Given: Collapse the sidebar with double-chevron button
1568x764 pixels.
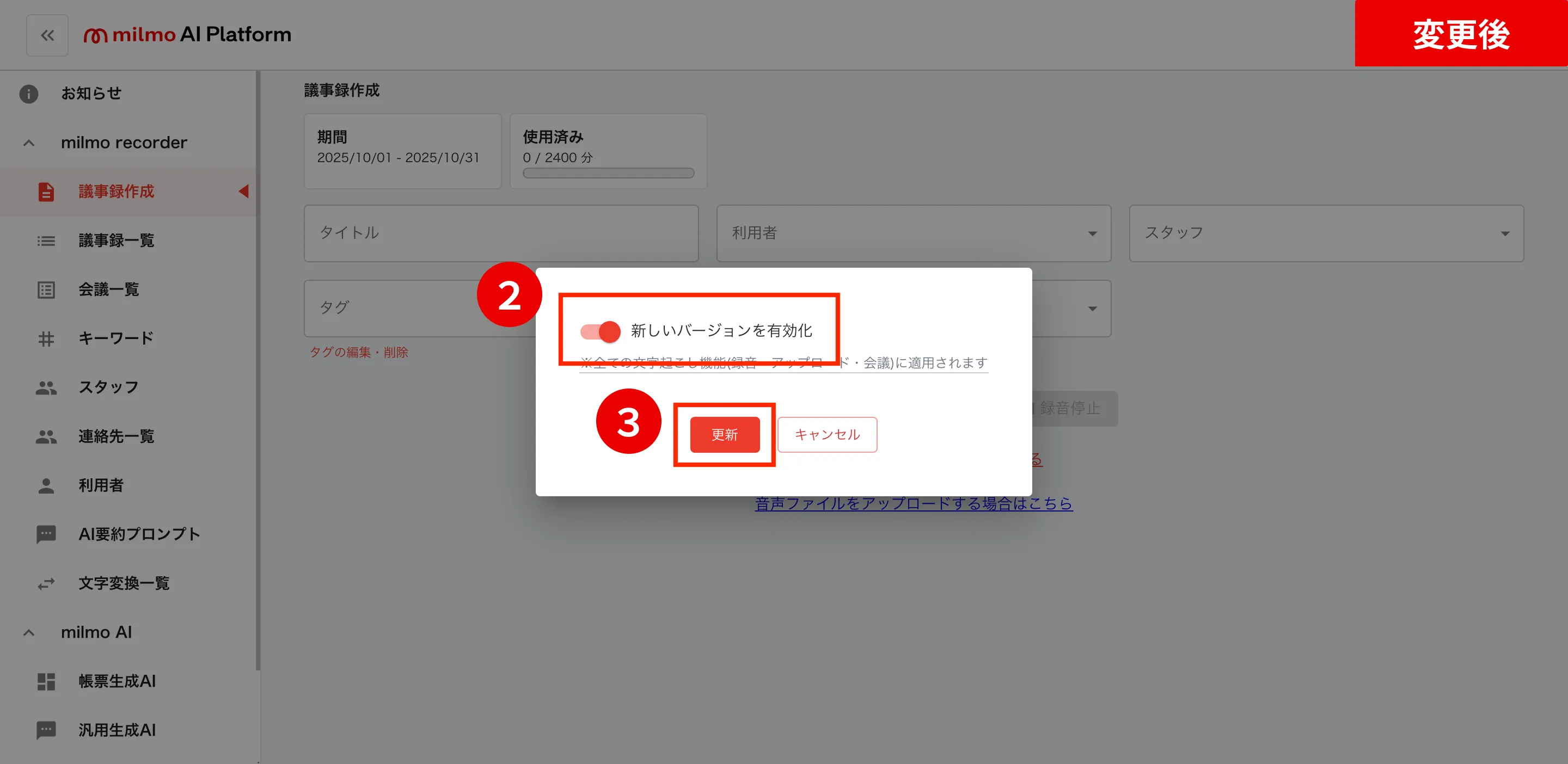Looking at the screenshot, I should point(47,35).
